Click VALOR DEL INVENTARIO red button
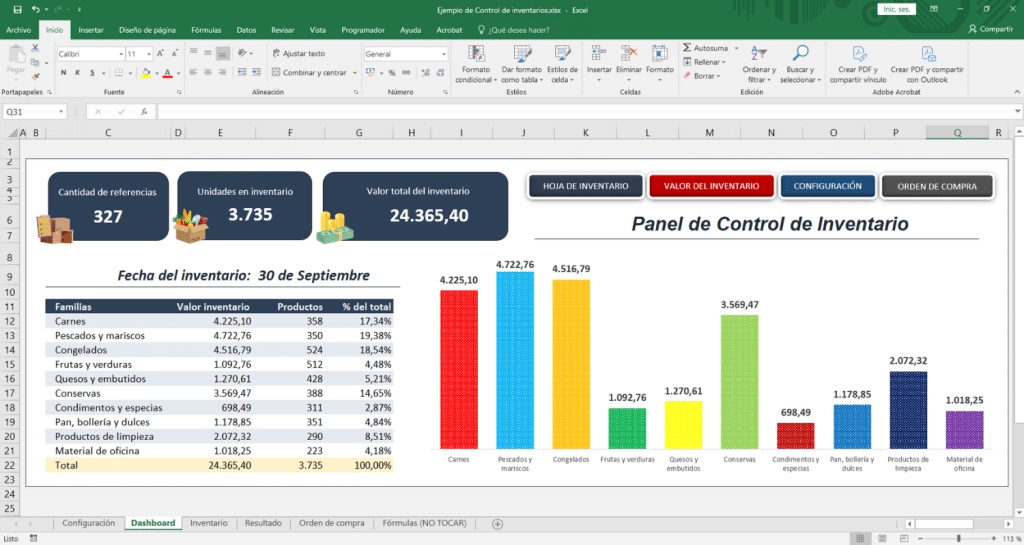 click(711, 186)
